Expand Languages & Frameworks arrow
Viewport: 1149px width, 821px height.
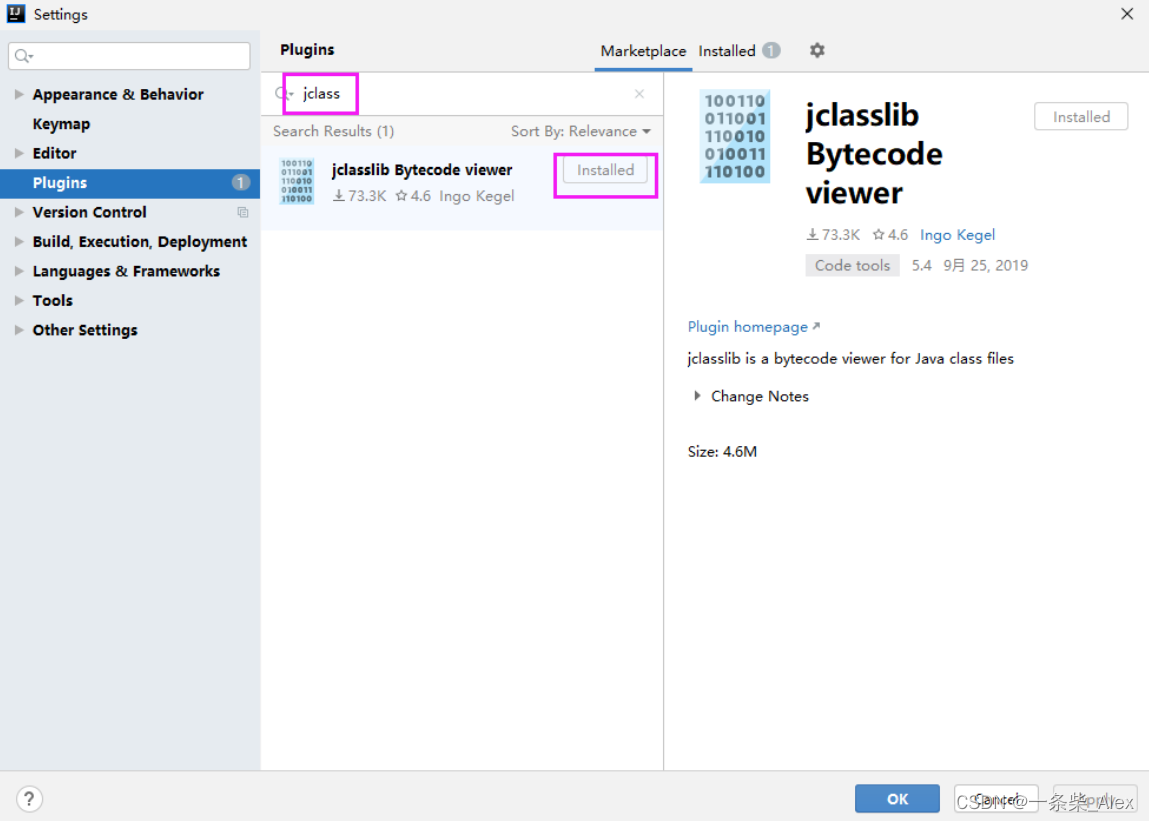[19, 270]
